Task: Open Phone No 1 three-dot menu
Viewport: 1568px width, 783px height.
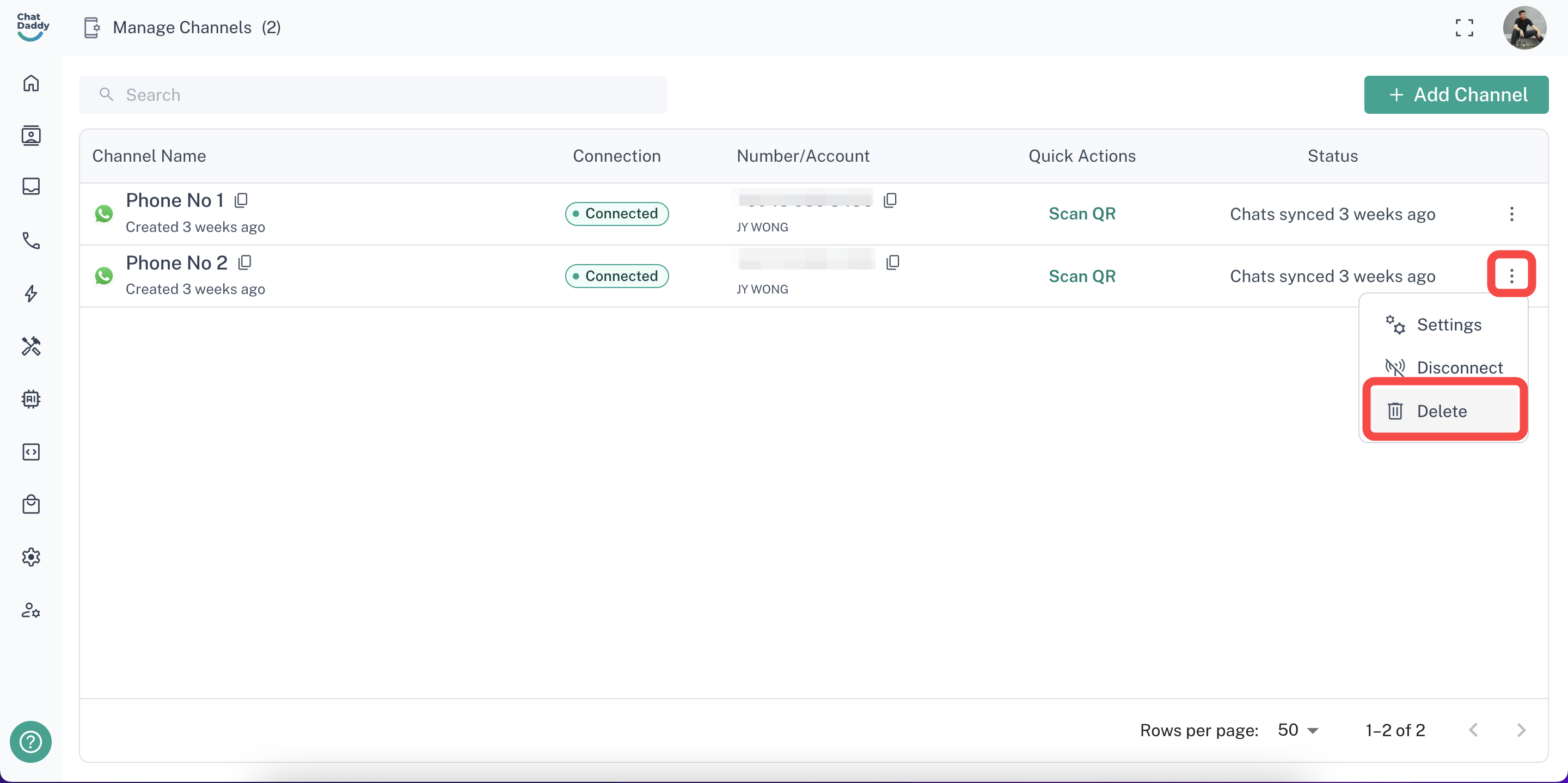Action: 1511,213
